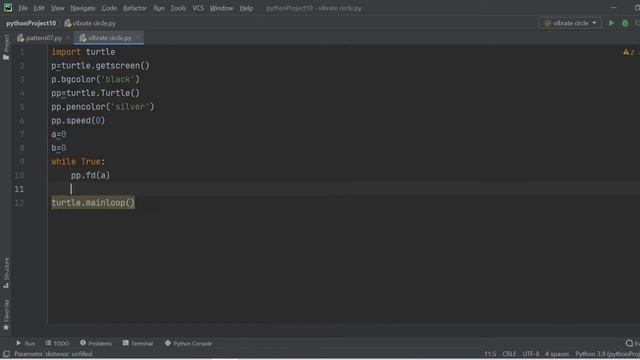Open the warnings indicator in the editor corner
This screenshot has width=640, height=360.
click(x=629, y=52)
